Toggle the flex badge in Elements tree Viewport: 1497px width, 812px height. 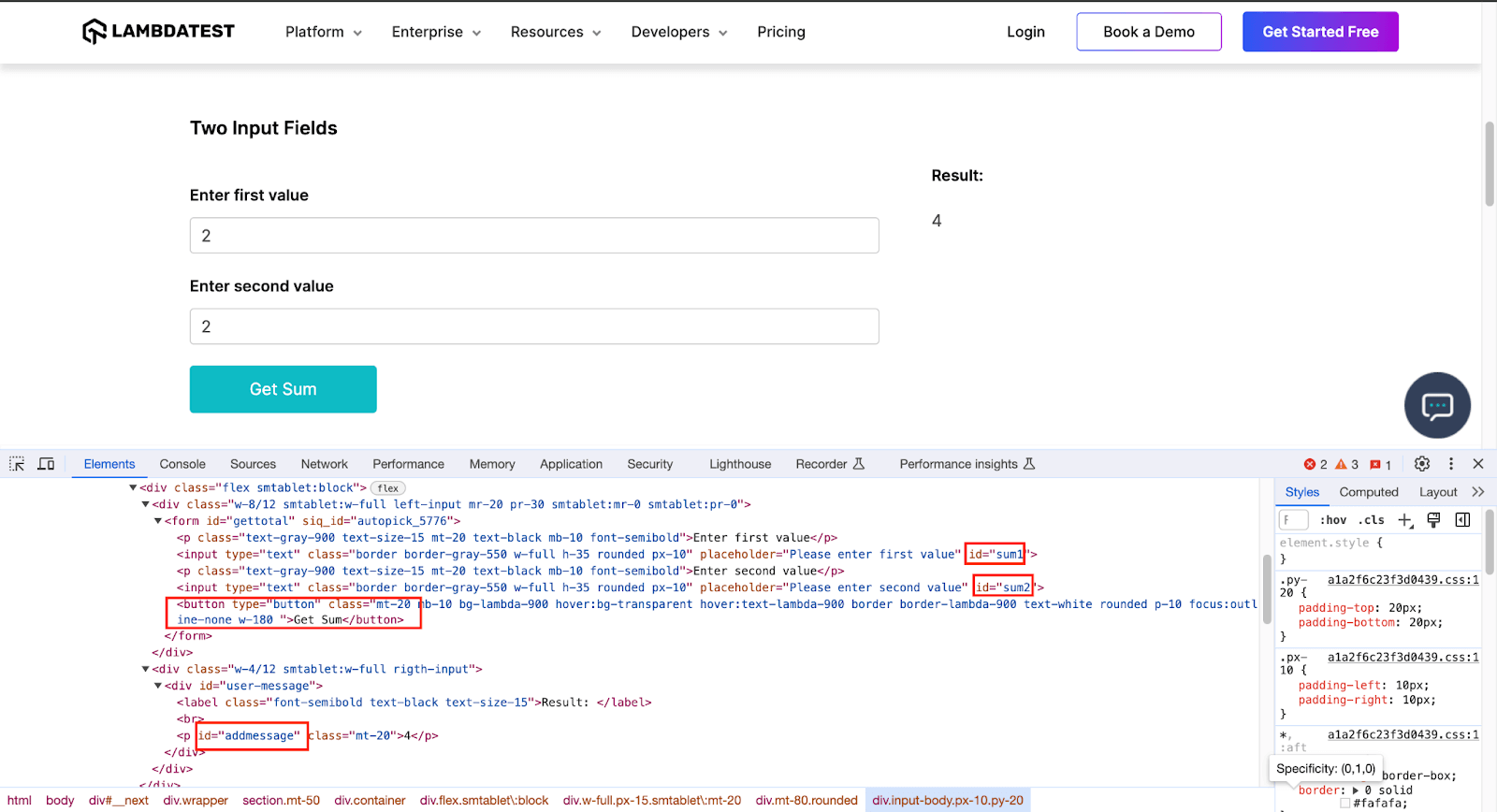[x=388, y=488]
